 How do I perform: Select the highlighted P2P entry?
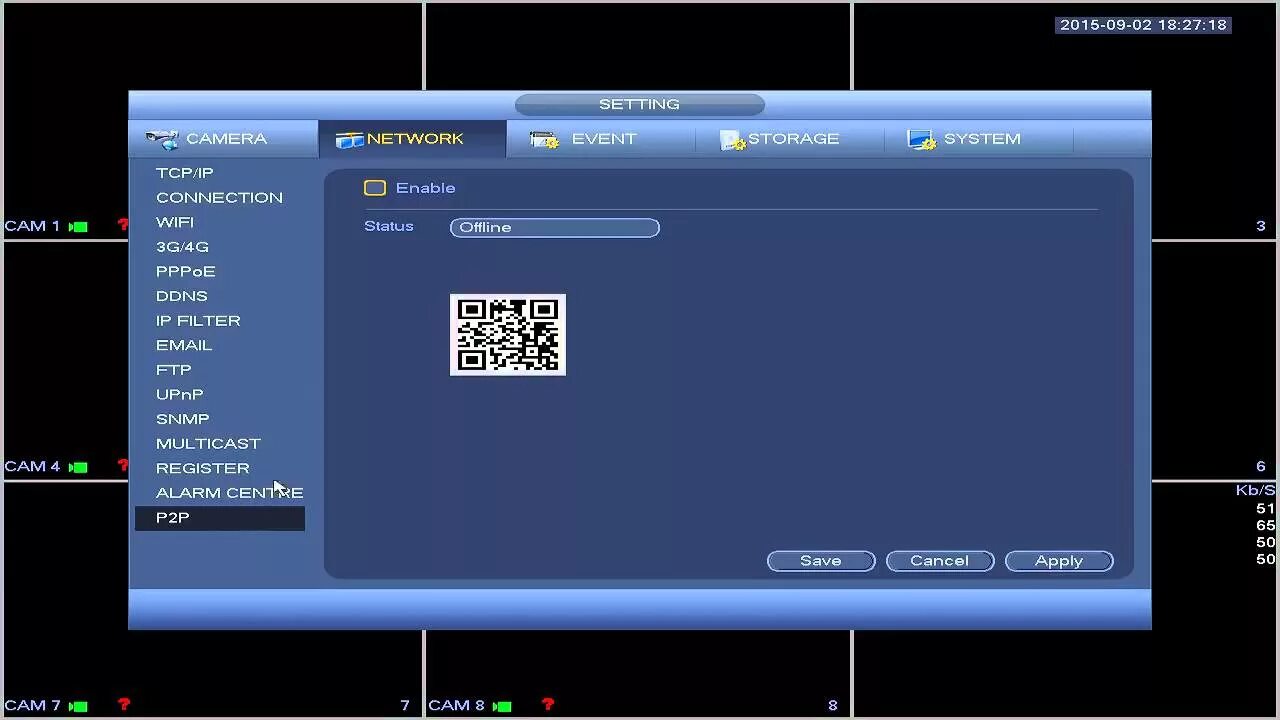coord(220,518)
